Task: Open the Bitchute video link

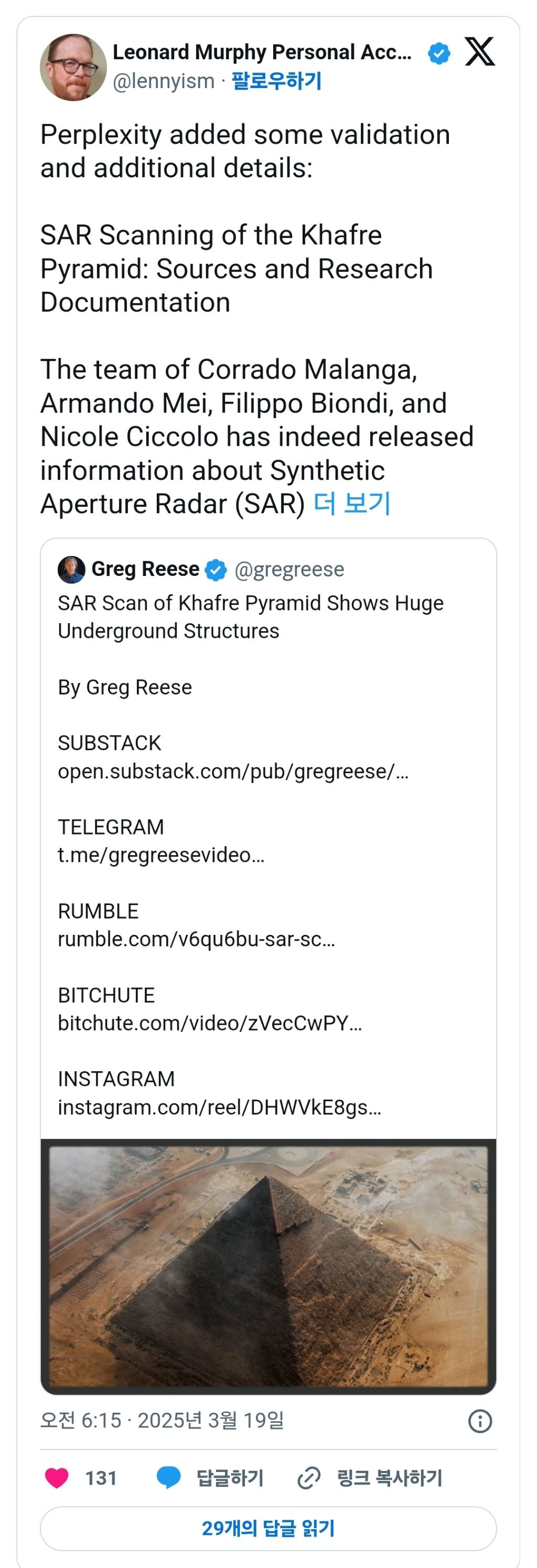Action: tap(209, 1023)
